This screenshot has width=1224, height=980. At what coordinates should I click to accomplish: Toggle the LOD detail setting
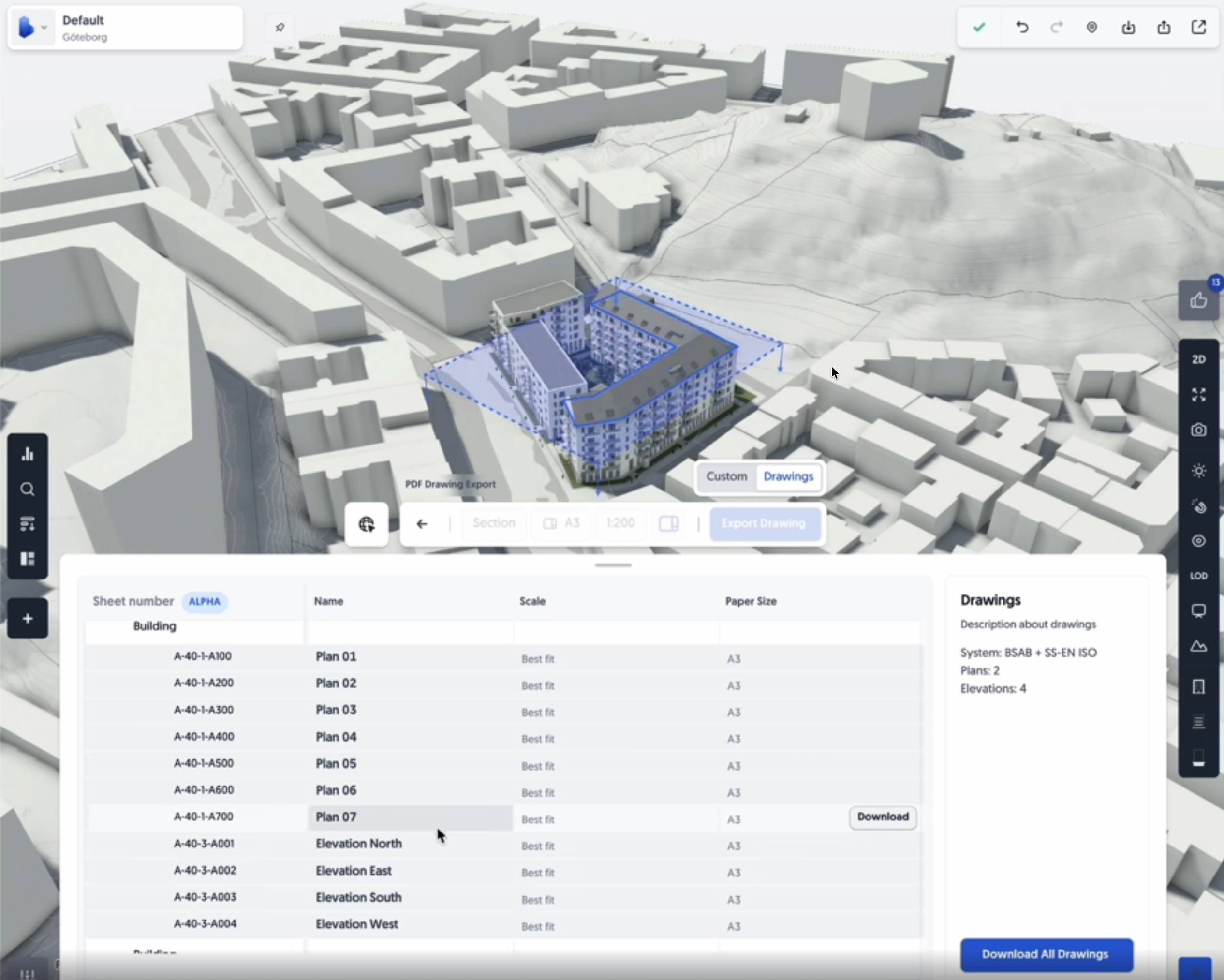coord(1198,576)
